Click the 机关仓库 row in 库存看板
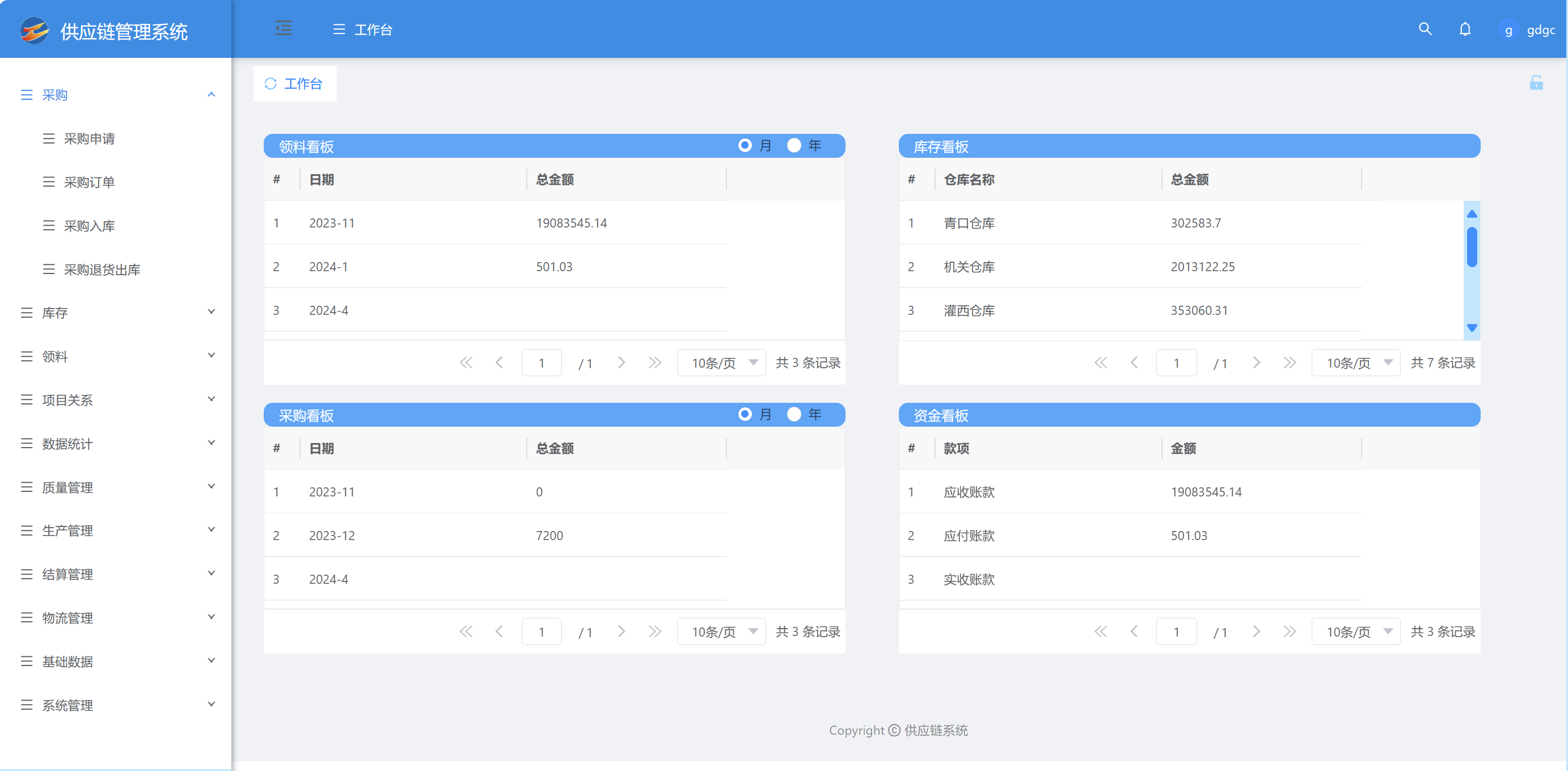1568x771 pixels. click(x=1130, y=266)
